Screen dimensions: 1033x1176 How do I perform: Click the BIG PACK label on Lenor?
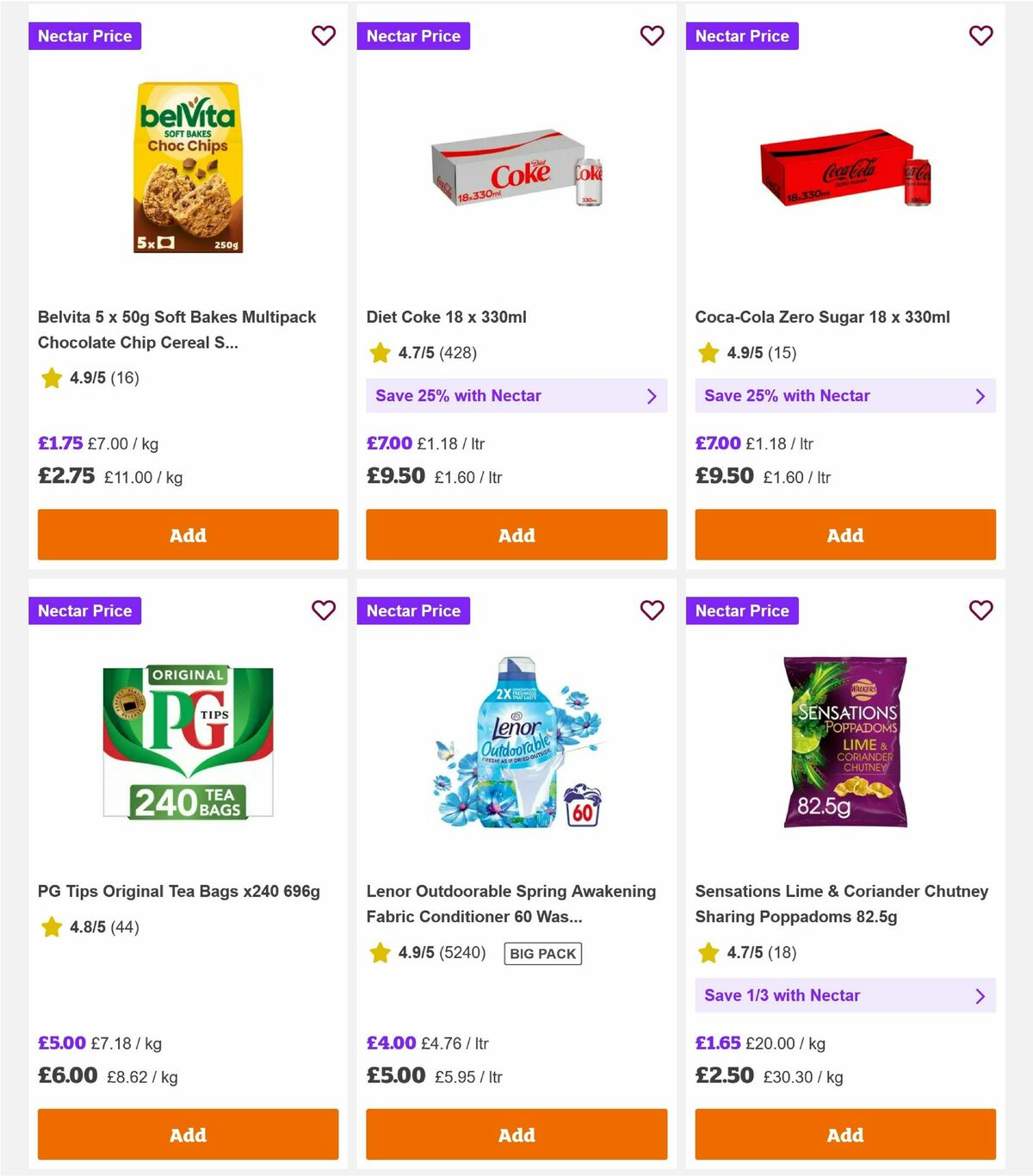pos(541,953)
